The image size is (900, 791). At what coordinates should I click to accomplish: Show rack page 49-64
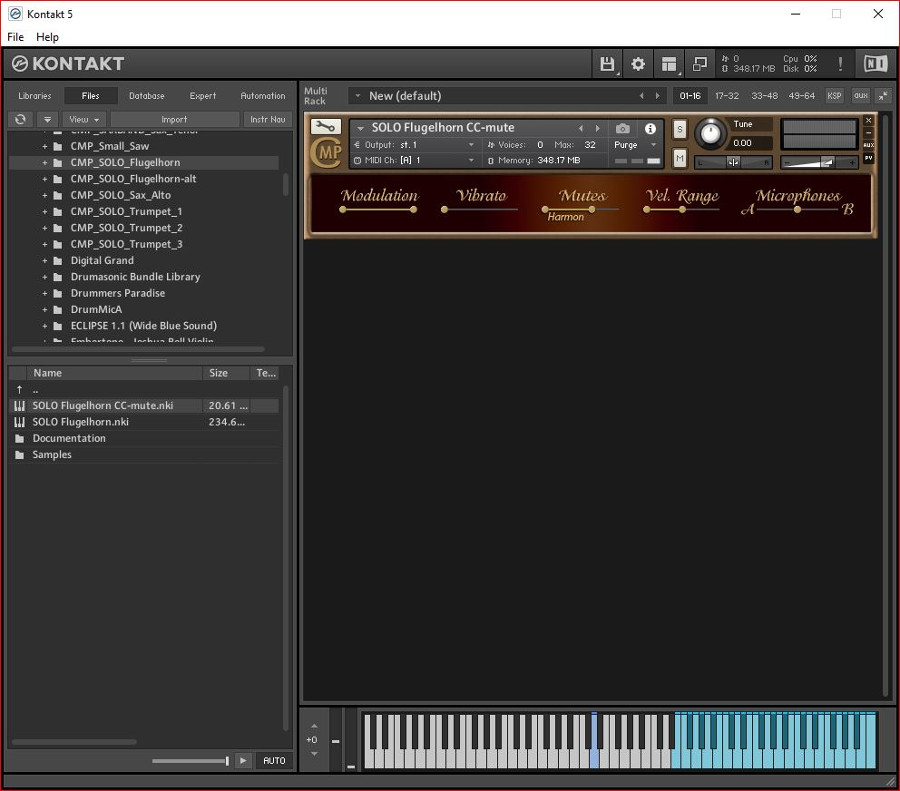click(x=801, y=96)
